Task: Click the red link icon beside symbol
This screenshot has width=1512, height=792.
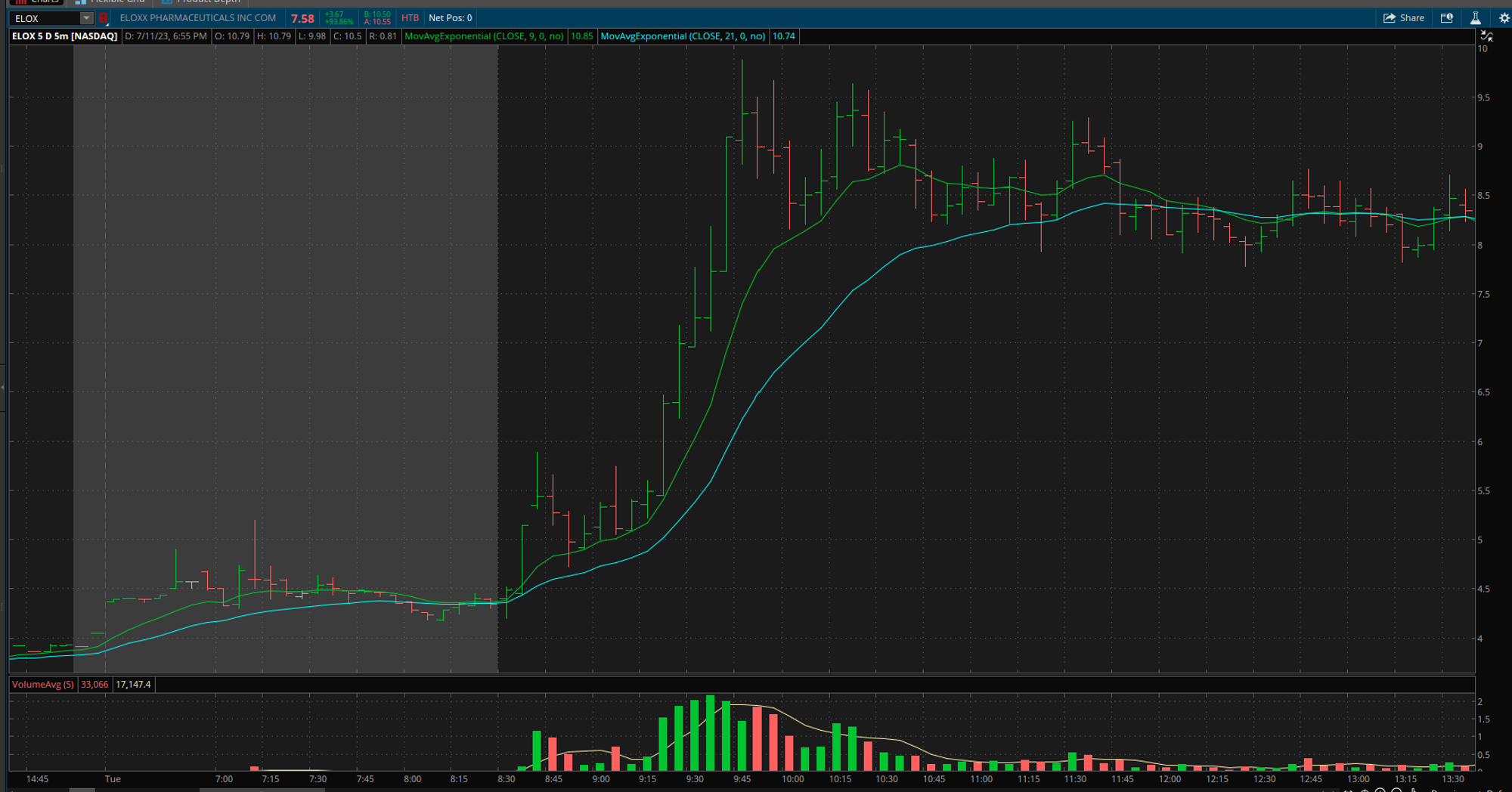Action: click(104, 18)
